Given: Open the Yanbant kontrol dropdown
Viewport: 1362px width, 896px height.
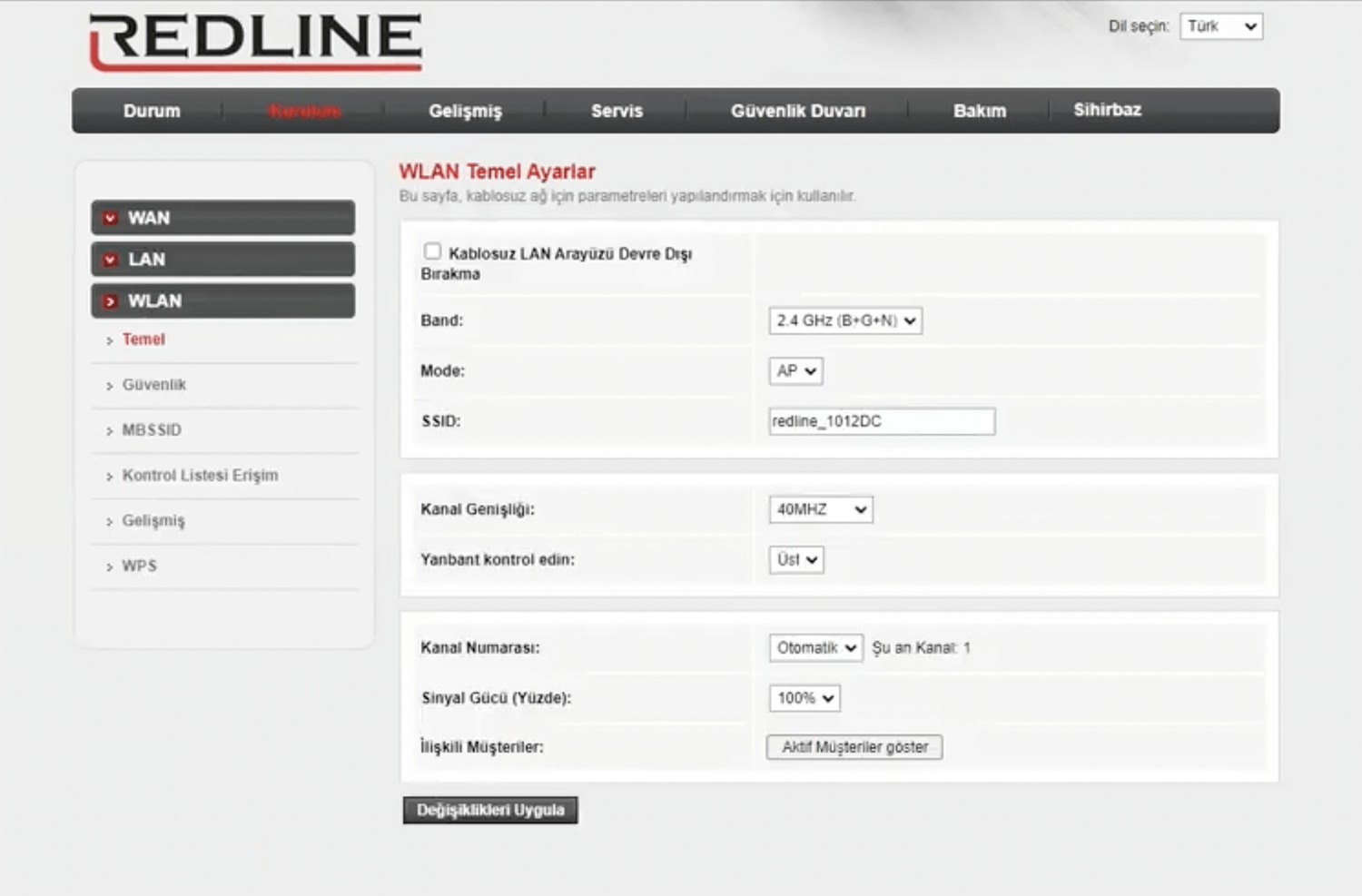Looking at the screenshot, I should pyautogui.click(x=796, y=560).
